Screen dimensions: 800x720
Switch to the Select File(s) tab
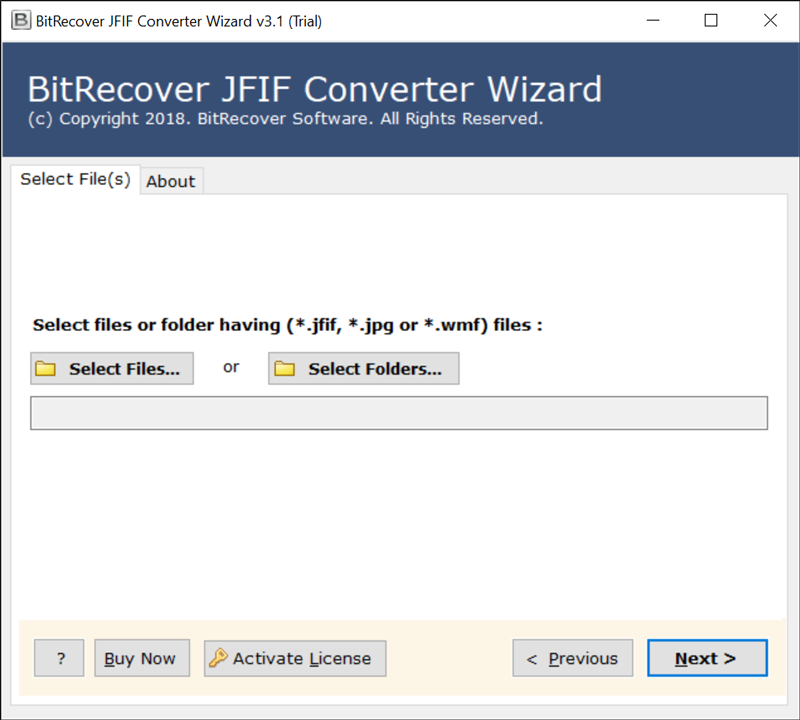click(x=75, y=179)
